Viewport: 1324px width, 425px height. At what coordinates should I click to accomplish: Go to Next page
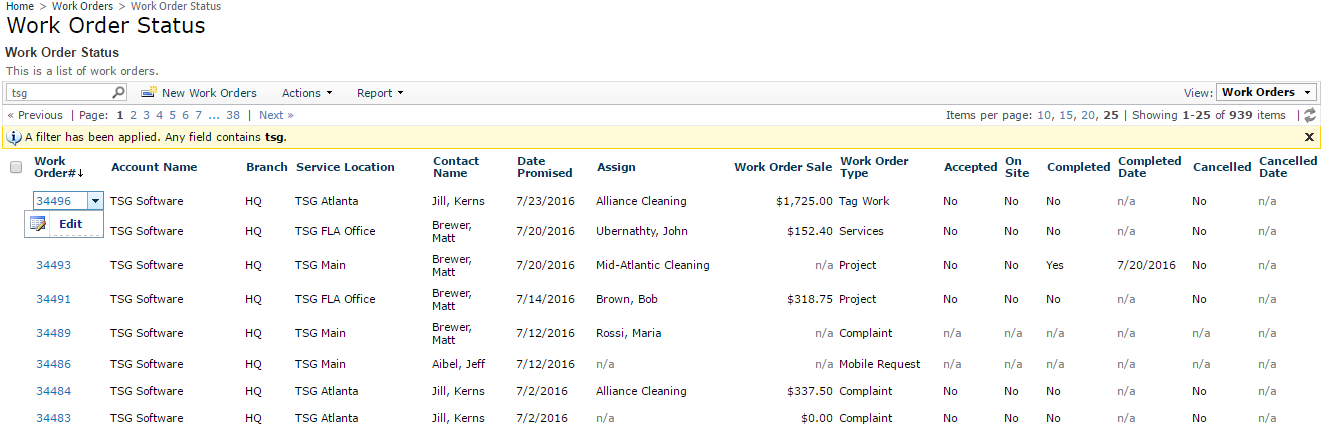(275, 115)
